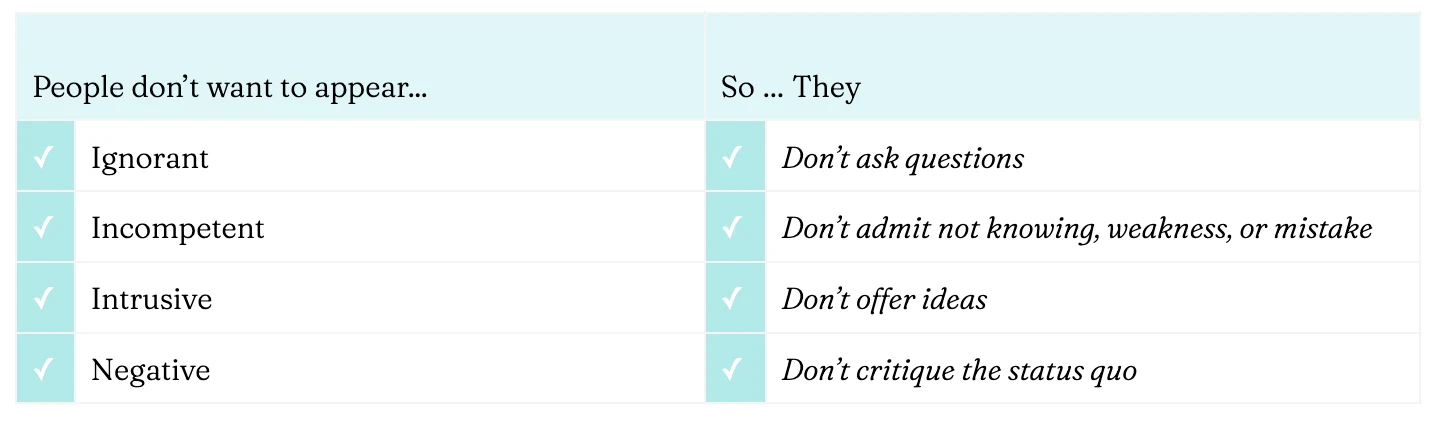1436x424 pixels.
Task: Select the "Don't offer ideas" text
Action: click(884, 299)
